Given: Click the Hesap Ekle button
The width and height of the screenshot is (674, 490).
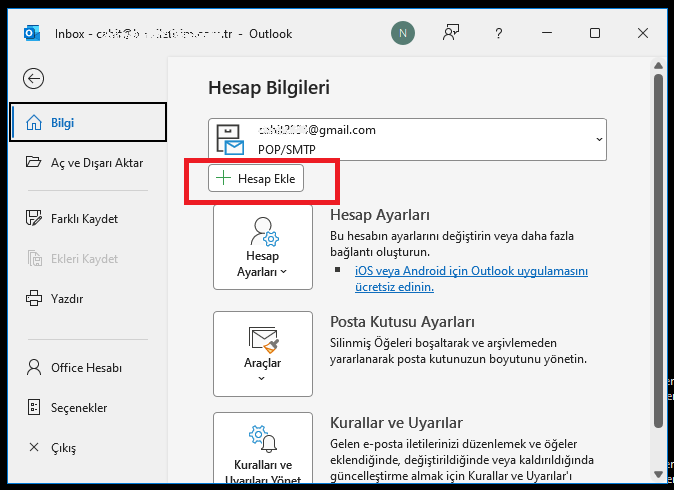Looking at the screenshot, I should pos(256,178).
